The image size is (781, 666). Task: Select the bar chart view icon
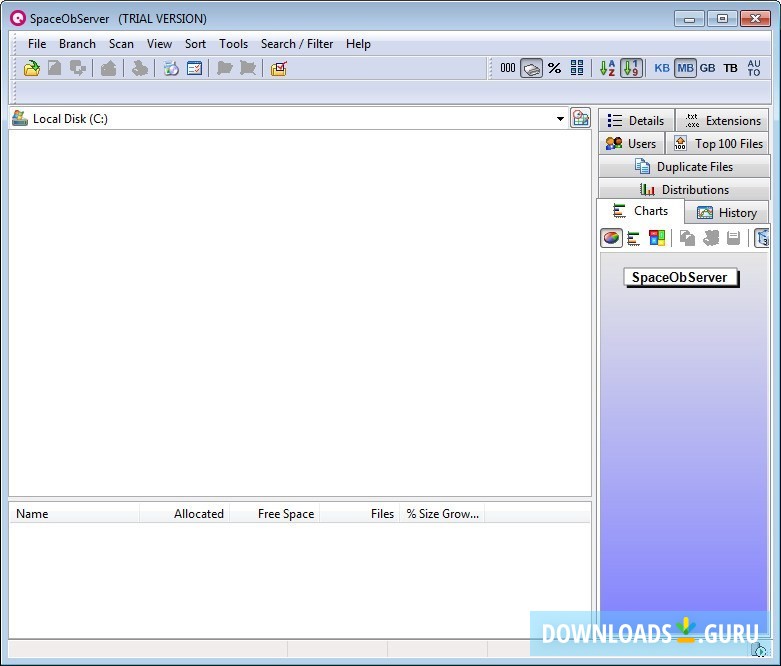click(x=634, y=238)
